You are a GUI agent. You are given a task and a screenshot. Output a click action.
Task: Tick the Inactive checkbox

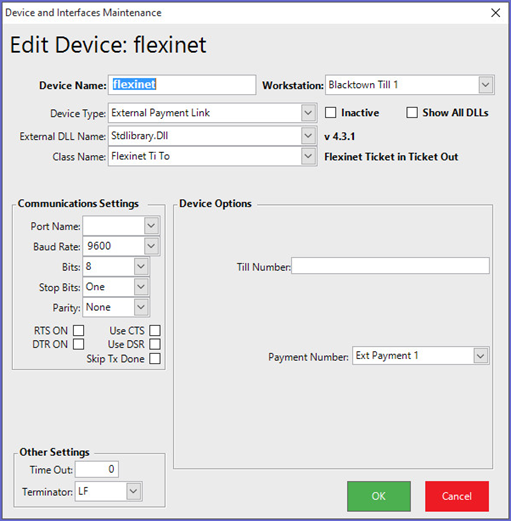(x=330, y=113)
